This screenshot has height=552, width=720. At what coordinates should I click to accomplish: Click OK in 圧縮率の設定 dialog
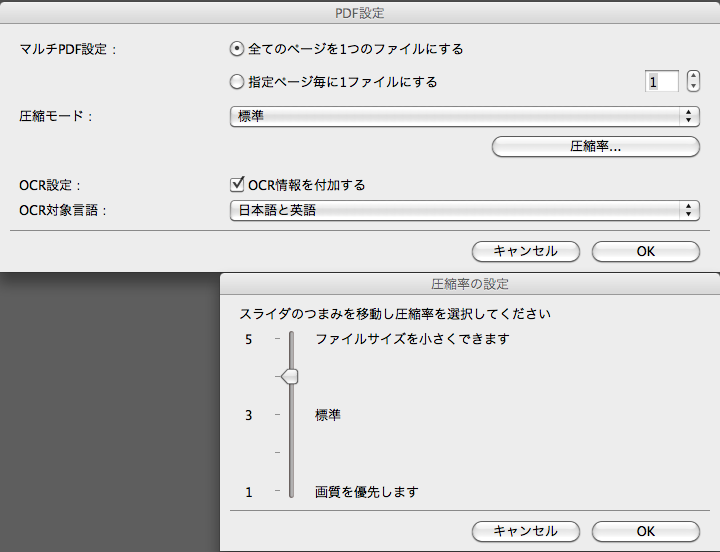[646, 531]
